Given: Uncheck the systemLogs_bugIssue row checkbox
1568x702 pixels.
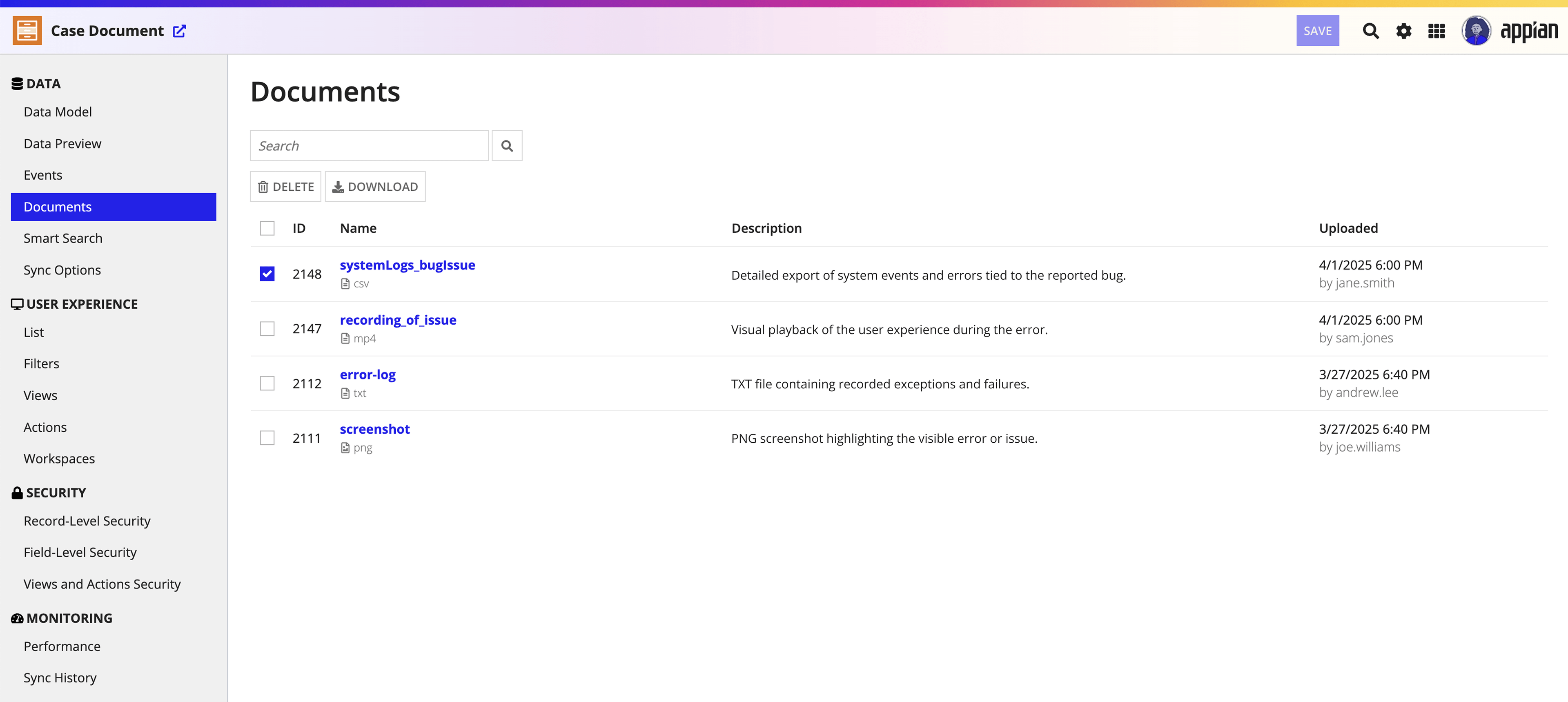Looking at the screenshot, I should 267,274.
